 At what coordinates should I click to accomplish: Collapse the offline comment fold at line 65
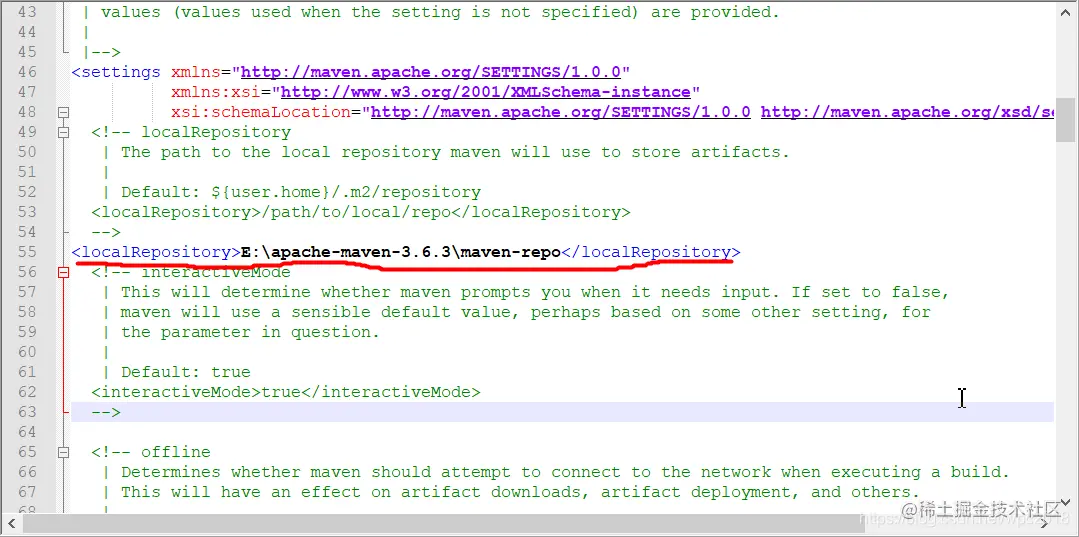[x=63, y=452]
